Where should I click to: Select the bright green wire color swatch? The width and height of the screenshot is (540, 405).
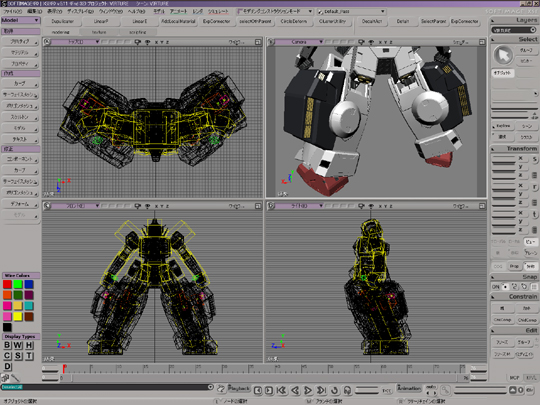(x=18, y=284)
